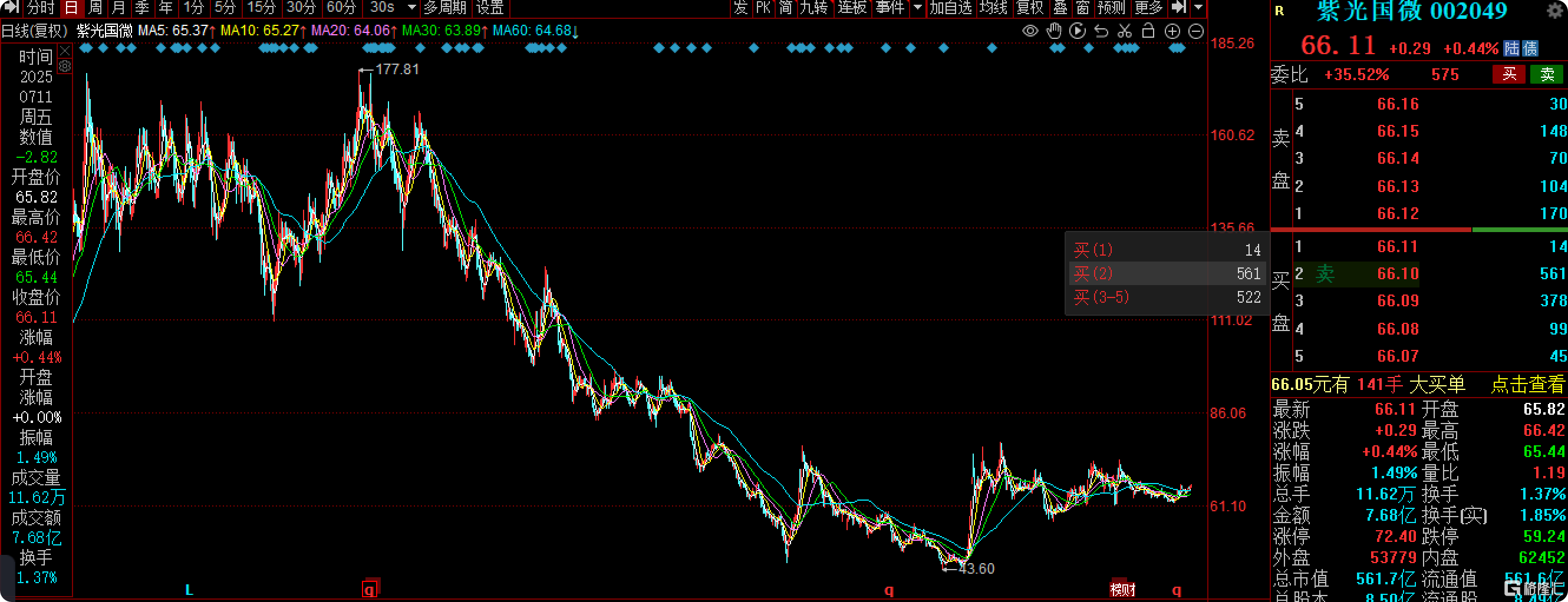This screenshot has height=602, width=1568.
Task: Click the 发 toolbar button
Action: pyautogui.click(x=740, y=8)
